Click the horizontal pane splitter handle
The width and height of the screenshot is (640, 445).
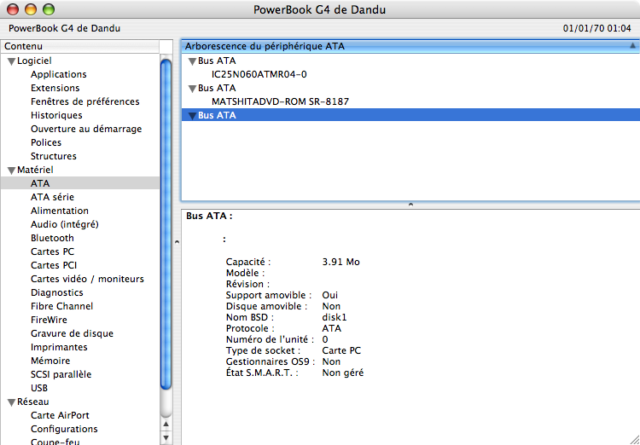pyautogui.click(x=411, y=205)
